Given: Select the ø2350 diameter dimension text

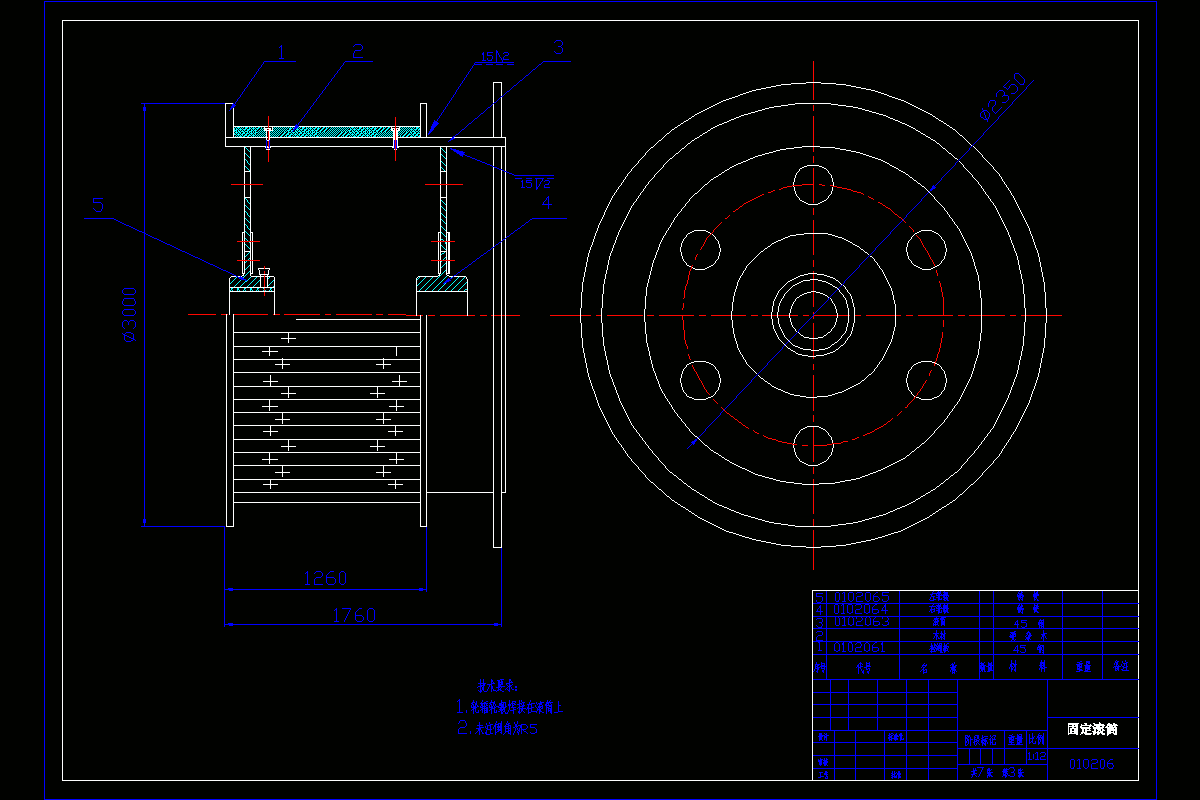Looking at the screenshot, I should point(1003,96).
